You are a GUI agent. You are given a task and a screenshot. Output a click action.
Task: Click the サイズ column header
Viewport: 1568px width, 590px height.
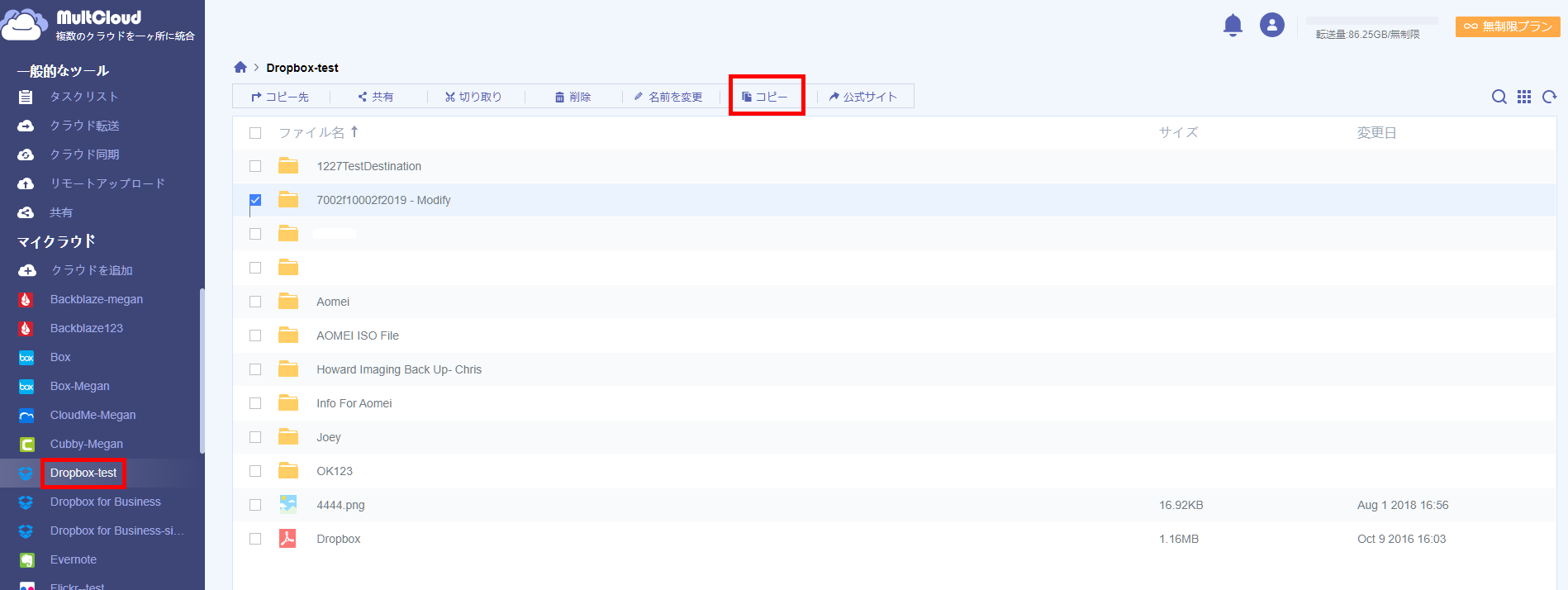[1178, 132]
